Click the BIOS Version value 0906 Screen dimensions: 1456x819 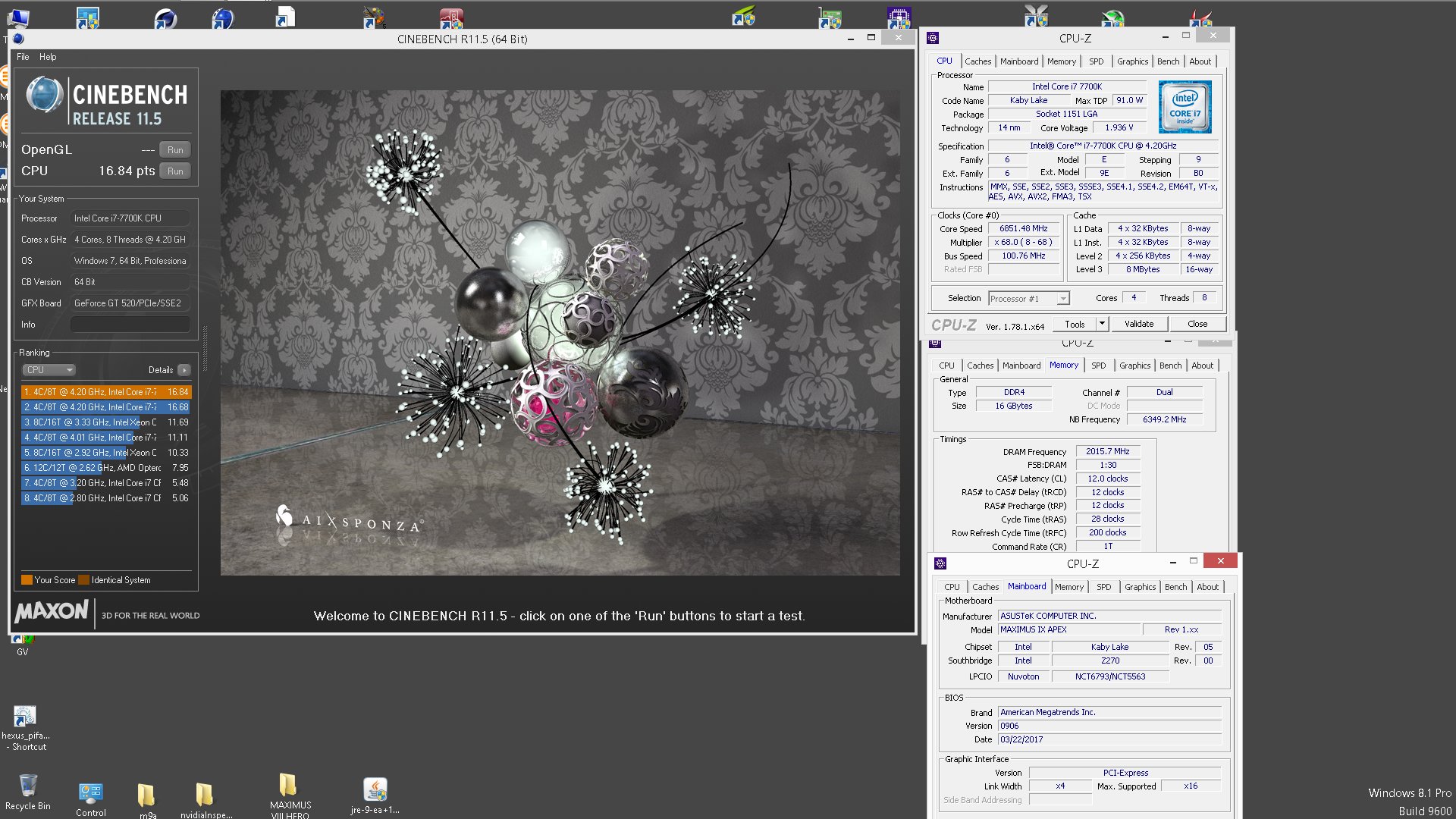click(x=1109, y=726)
